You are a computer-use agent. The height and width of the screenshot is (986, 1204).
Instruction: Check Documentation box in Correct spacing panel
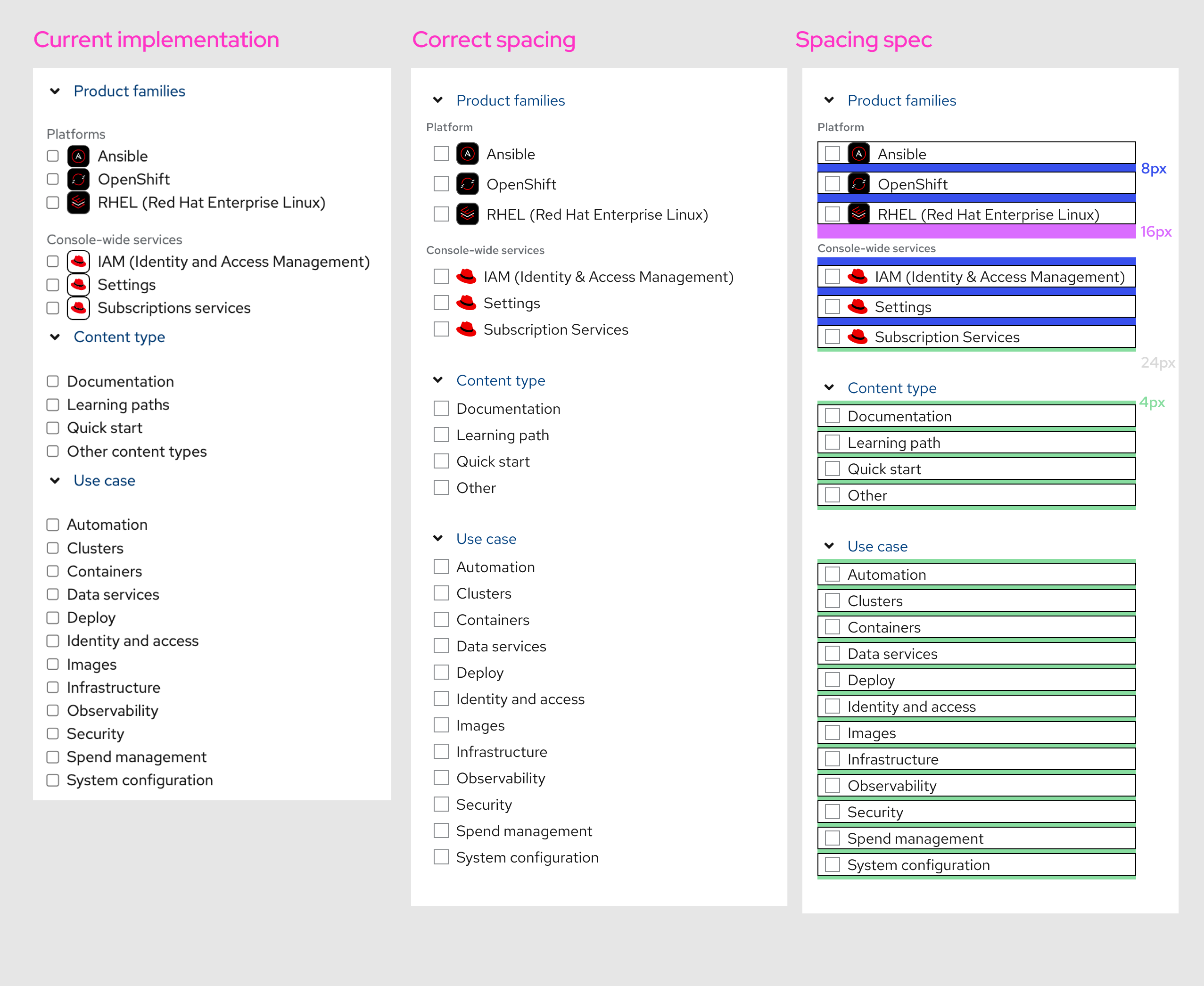(x=441, y=408)
